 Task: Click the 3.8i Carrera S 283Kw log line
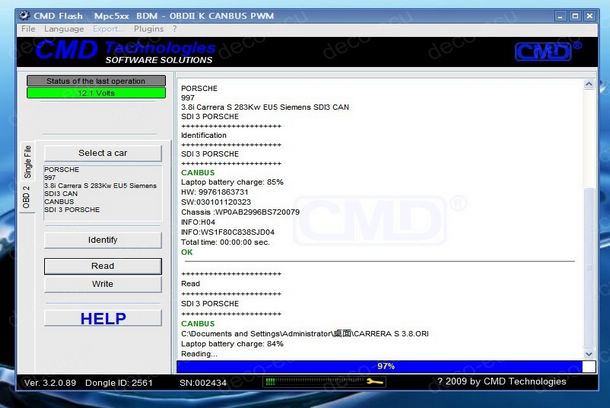pyautogui.click(x=265, y=107)
